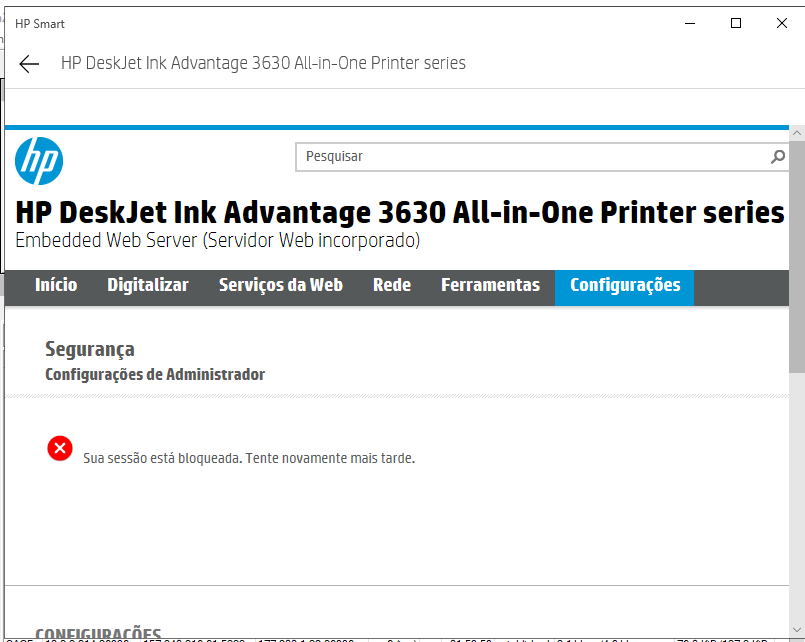Open the Digitalizar tab
Screen dimensions: 805x642
tap(148, 287)
